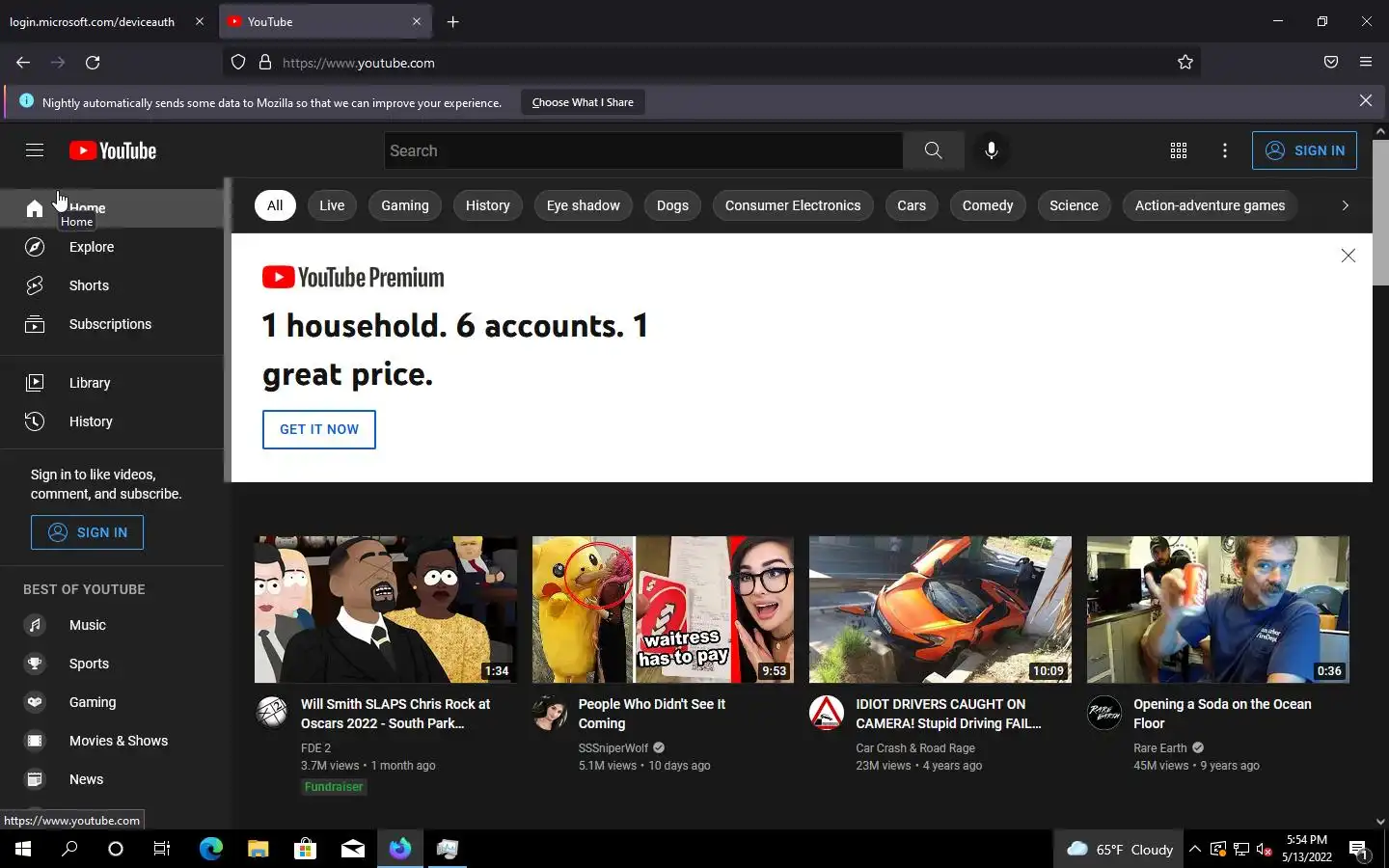Select the Eye shadow filter chip
This screenshot has height=868, width=1389.
tap(584, 205)
